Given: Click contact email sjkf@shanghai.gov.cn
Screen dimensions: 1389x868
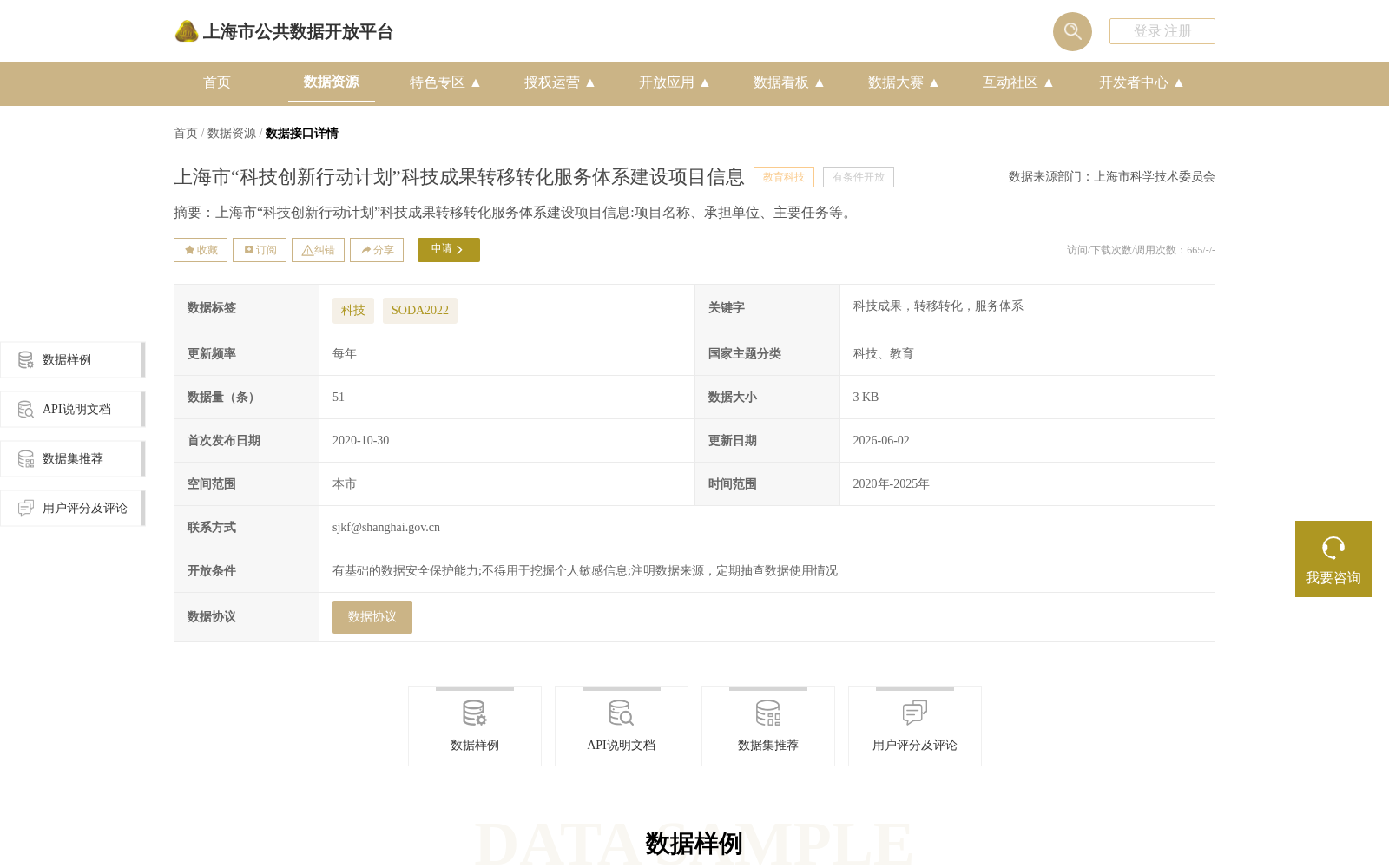Looking at the screenshot, I should (386, 527).
